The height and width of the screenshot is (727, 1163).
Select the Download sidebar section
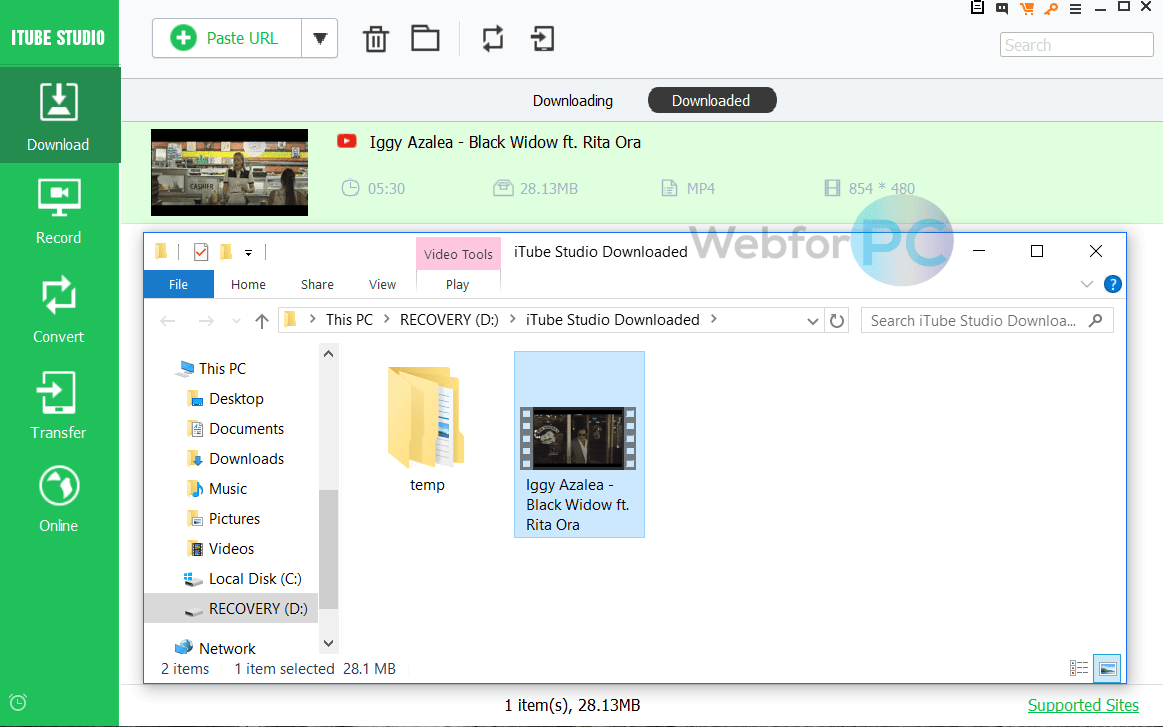coord(60,115)
